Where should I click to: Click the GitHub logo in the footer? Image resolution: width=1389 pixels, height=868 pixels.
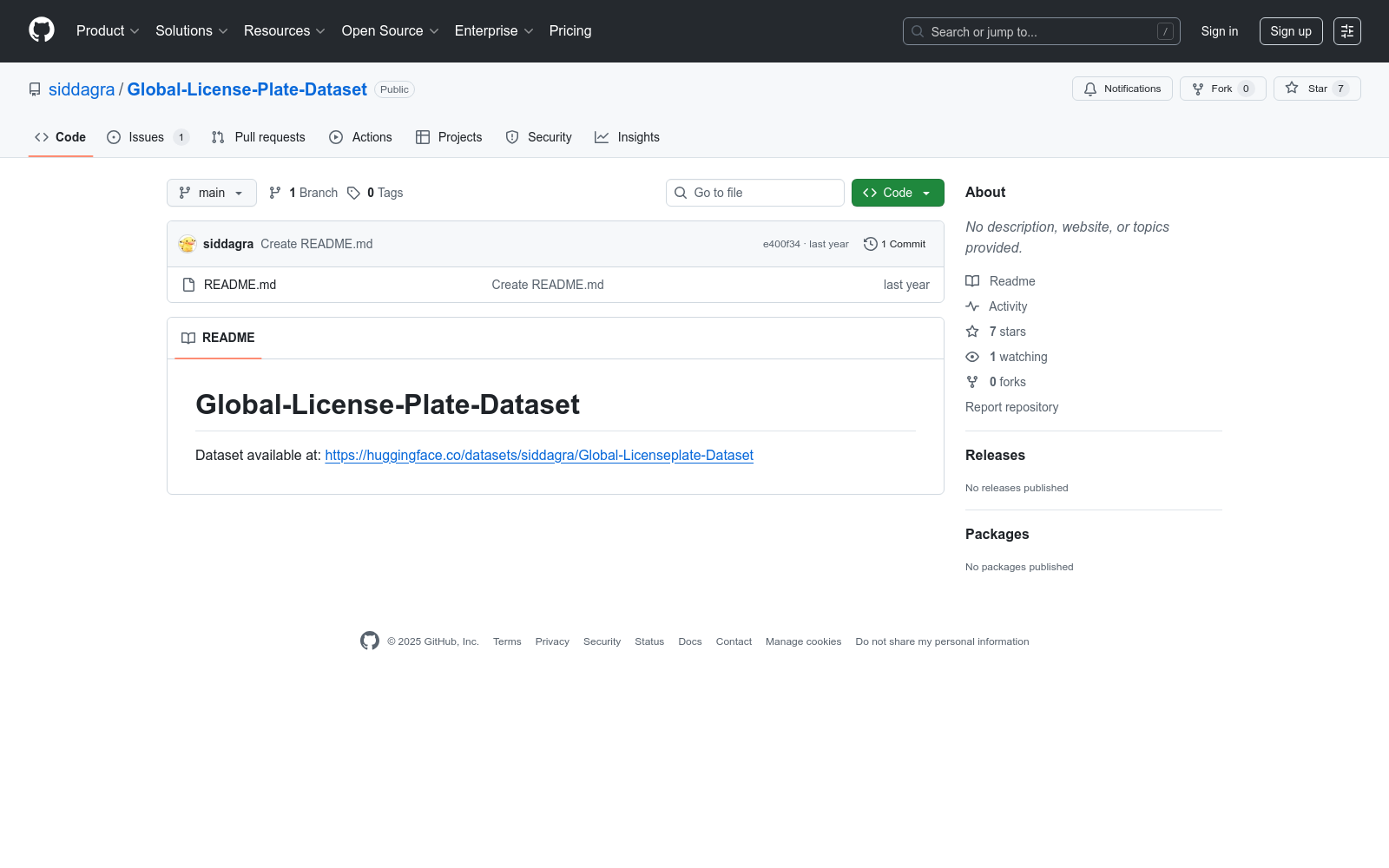[370, 641]
